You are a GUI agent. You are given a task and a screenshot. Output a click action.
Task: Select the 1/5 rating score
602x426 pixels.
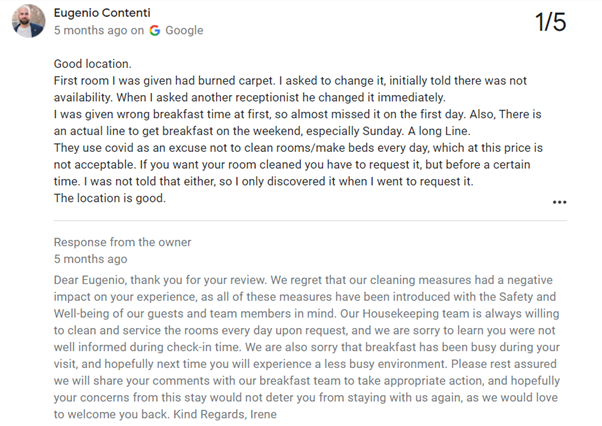coord(550,22)
